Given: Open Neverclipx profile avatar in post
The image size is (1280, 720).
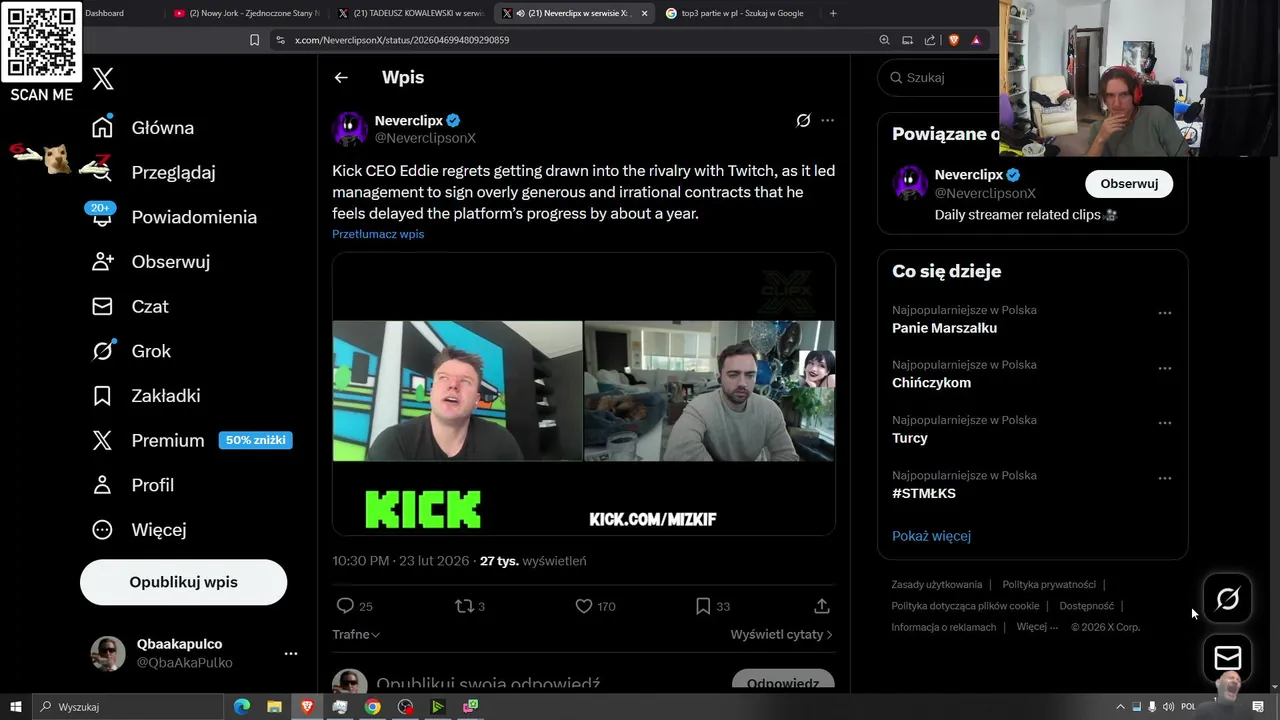Looking at the screenshot, I should point(350,129).
